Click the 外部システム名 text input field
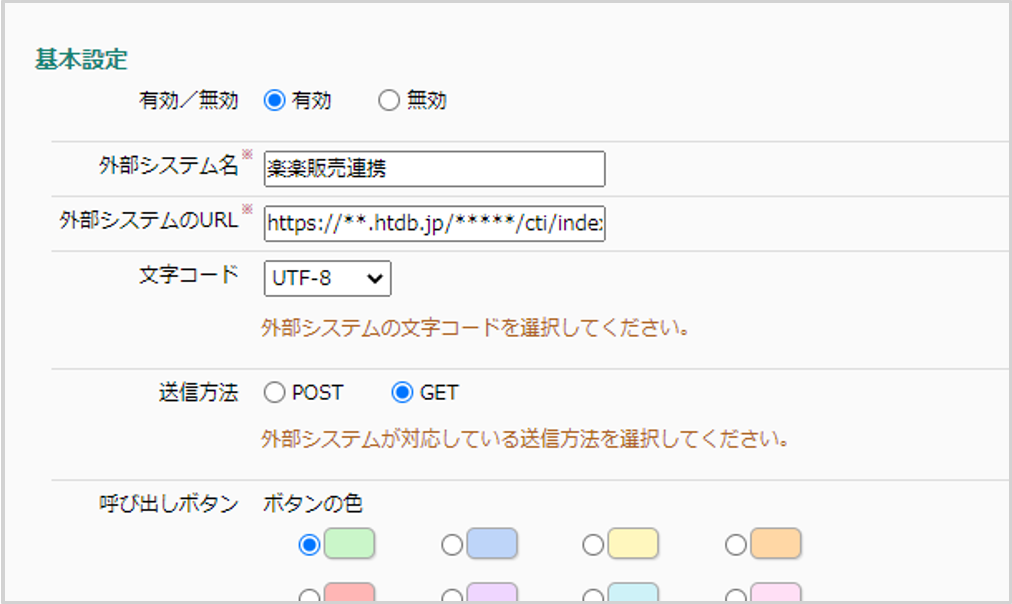Image resolution: width=1012 pixels, height=604 pixels. coord(434,169)
